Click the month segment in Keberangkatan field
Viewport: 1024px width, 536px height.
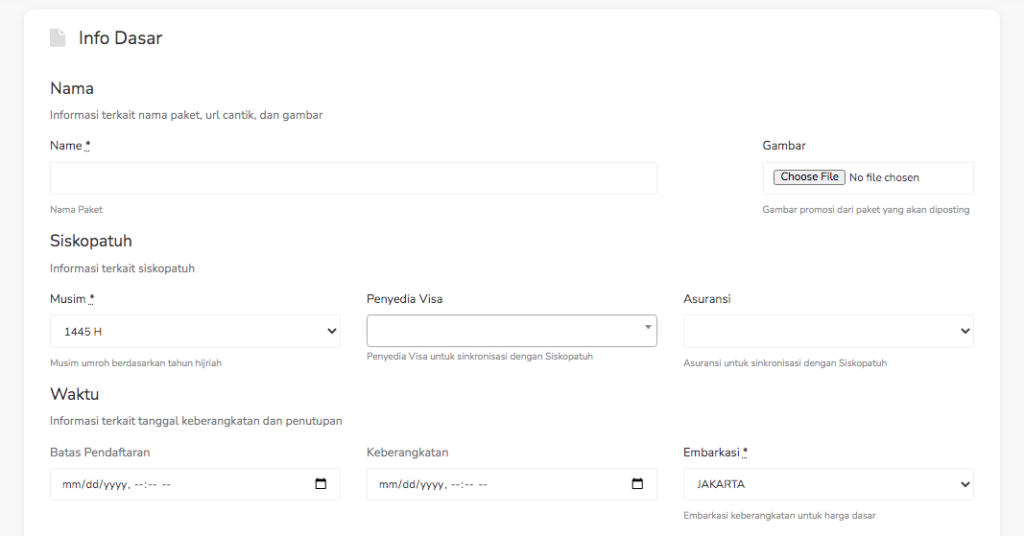point(383,485)
